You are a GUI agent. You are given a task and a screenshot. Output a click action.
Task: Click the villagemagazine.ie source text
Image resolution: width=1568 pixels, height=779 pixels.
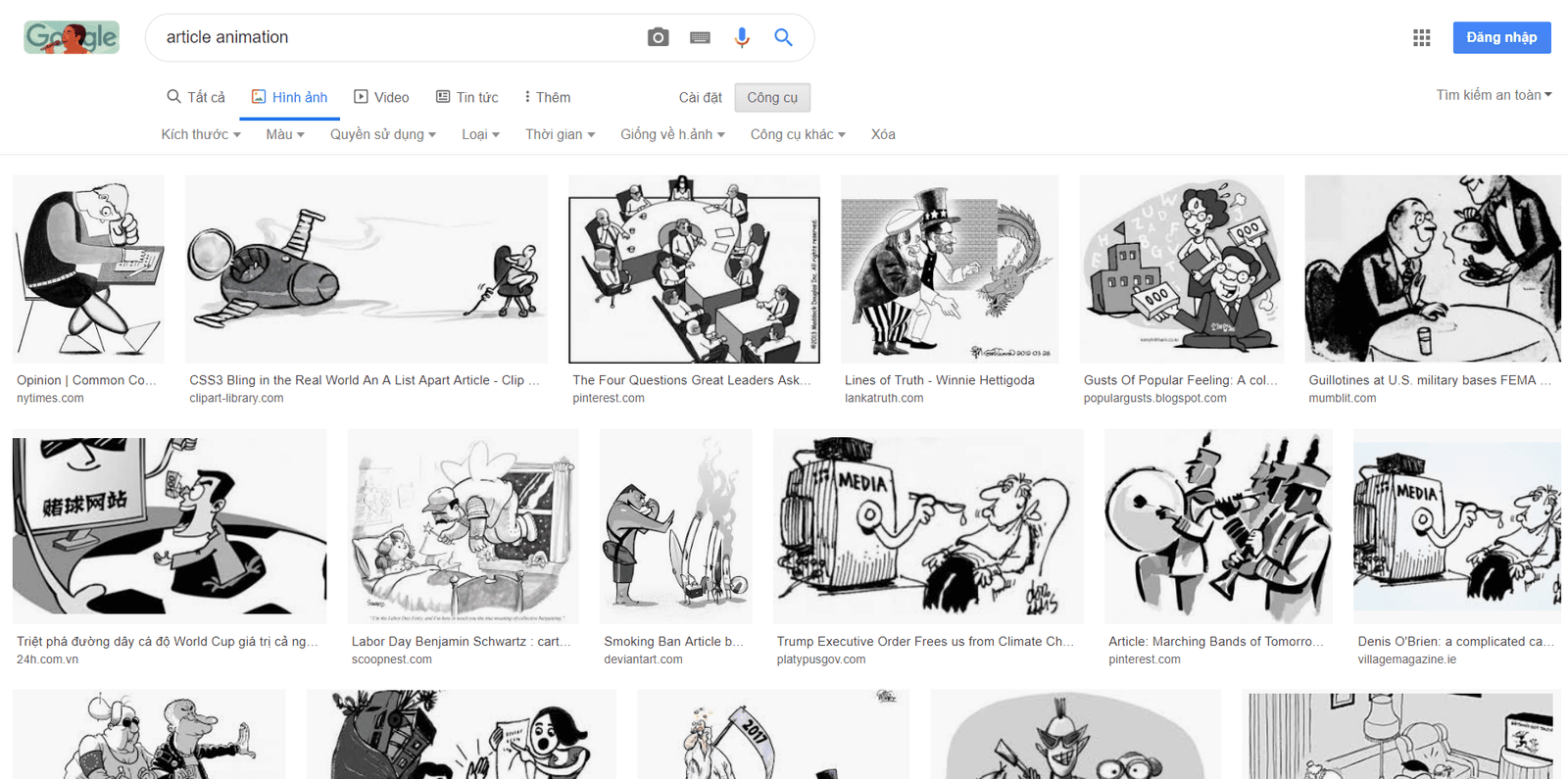(x=1407, y=660)
